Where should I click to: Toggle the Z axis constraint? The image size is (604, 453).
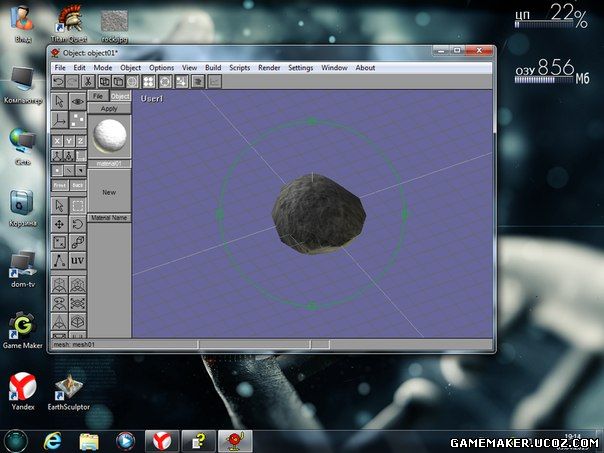pos(80,141)
